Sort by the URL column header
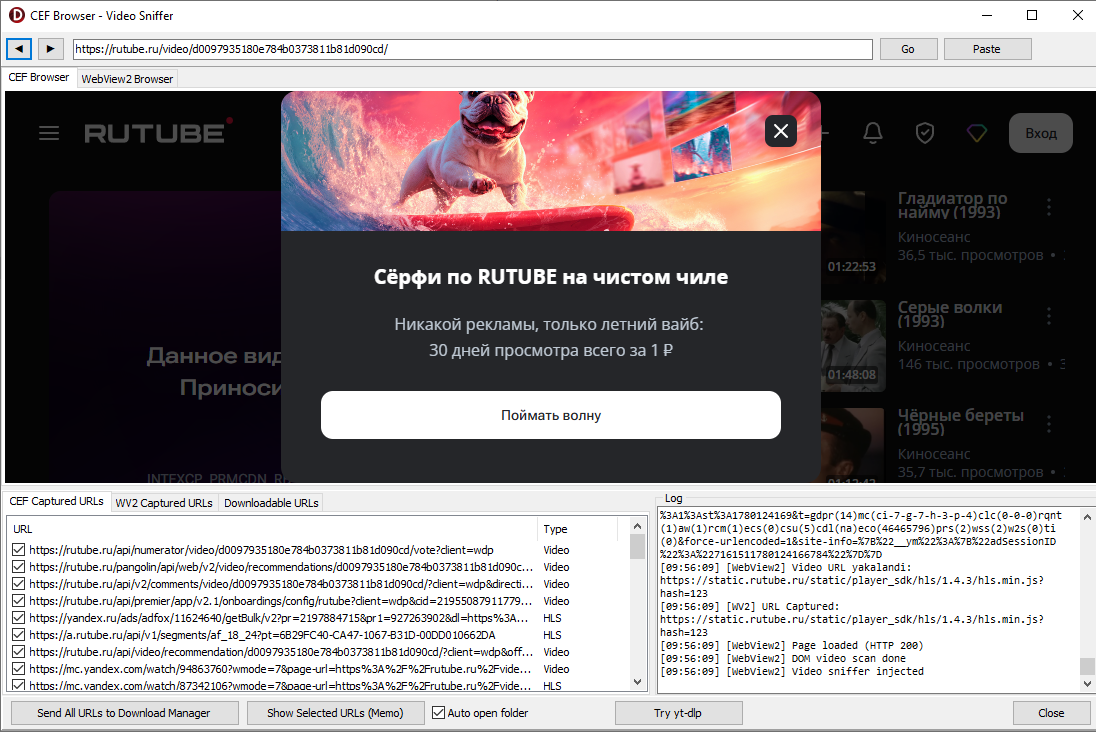 click(x=273, y=529)
